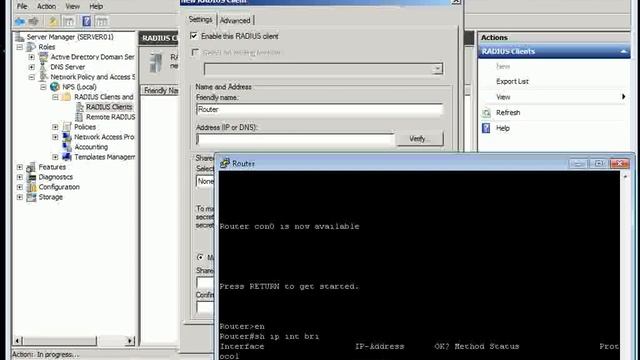Click the Forward arrow in Server Manager toolbar
Image resolution: width=640 pixels, height=360 pixels.
pyautogui.click(x=33, y=21)
